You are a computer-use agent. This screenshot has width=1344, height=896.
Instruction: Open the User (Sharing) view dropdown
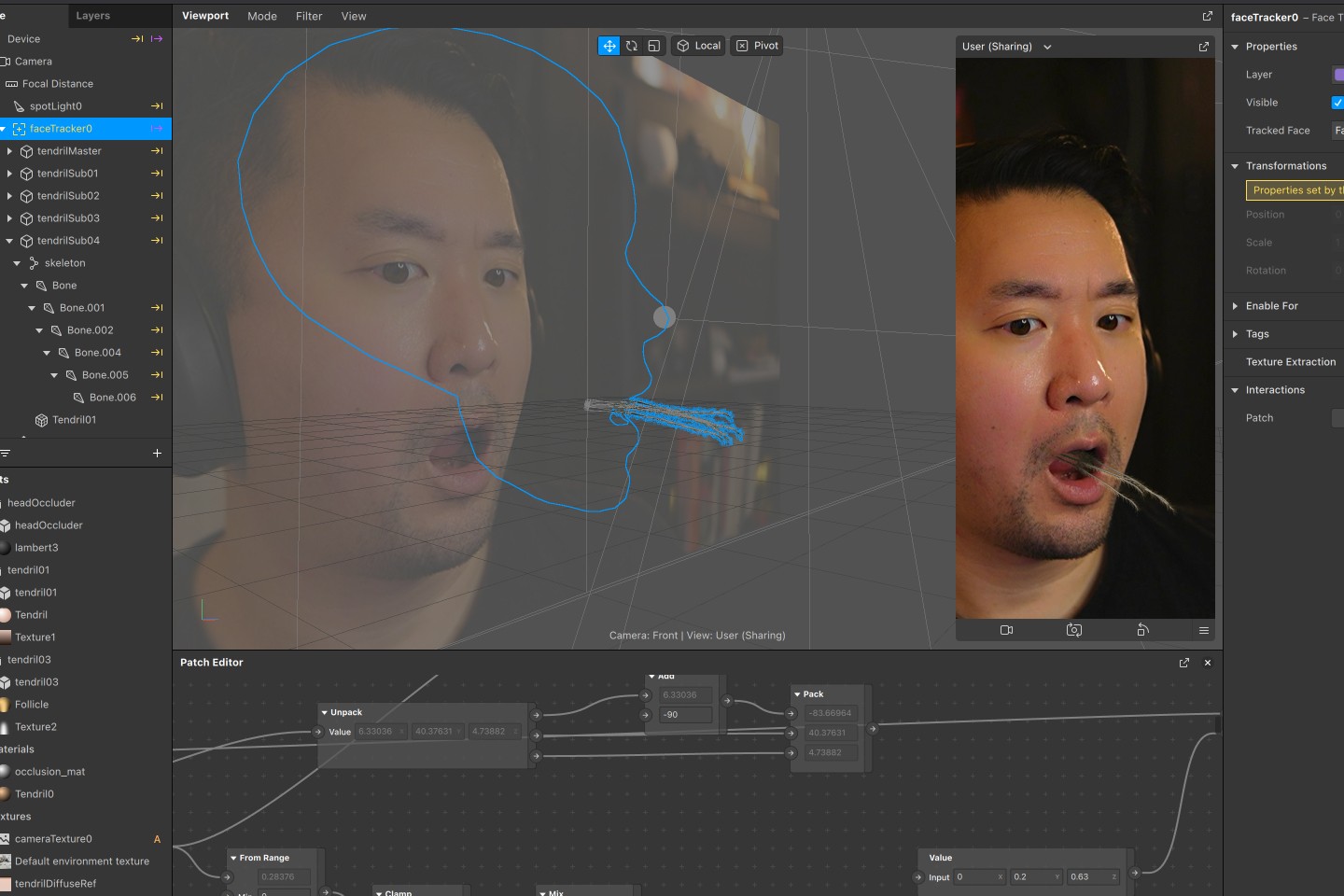click(x=1006, y=47)
